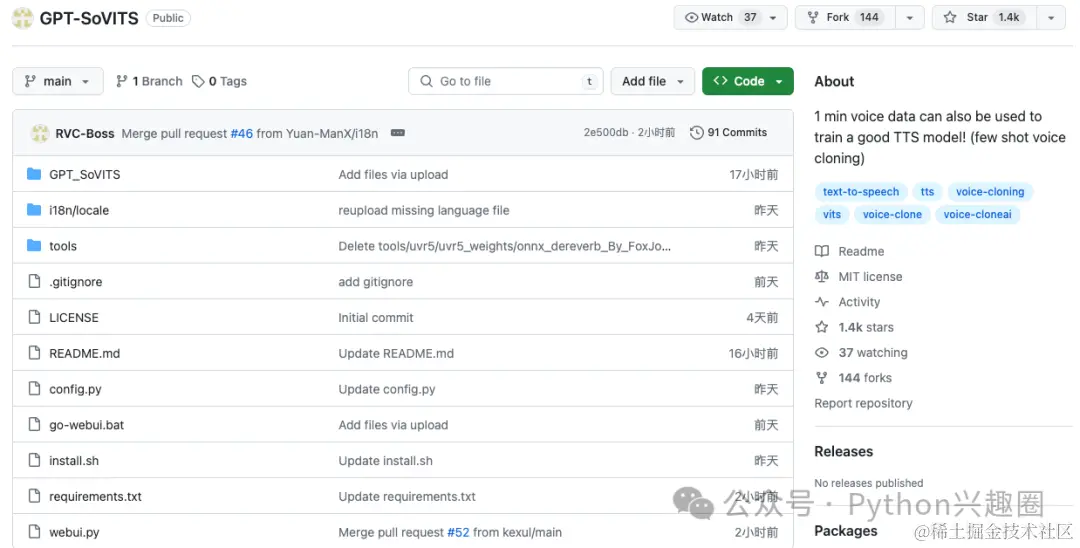Viewport: 1080px width, 548px height.
Task: Click the Readme book icon
Action: pyautogui.click(x=822, y=251)
